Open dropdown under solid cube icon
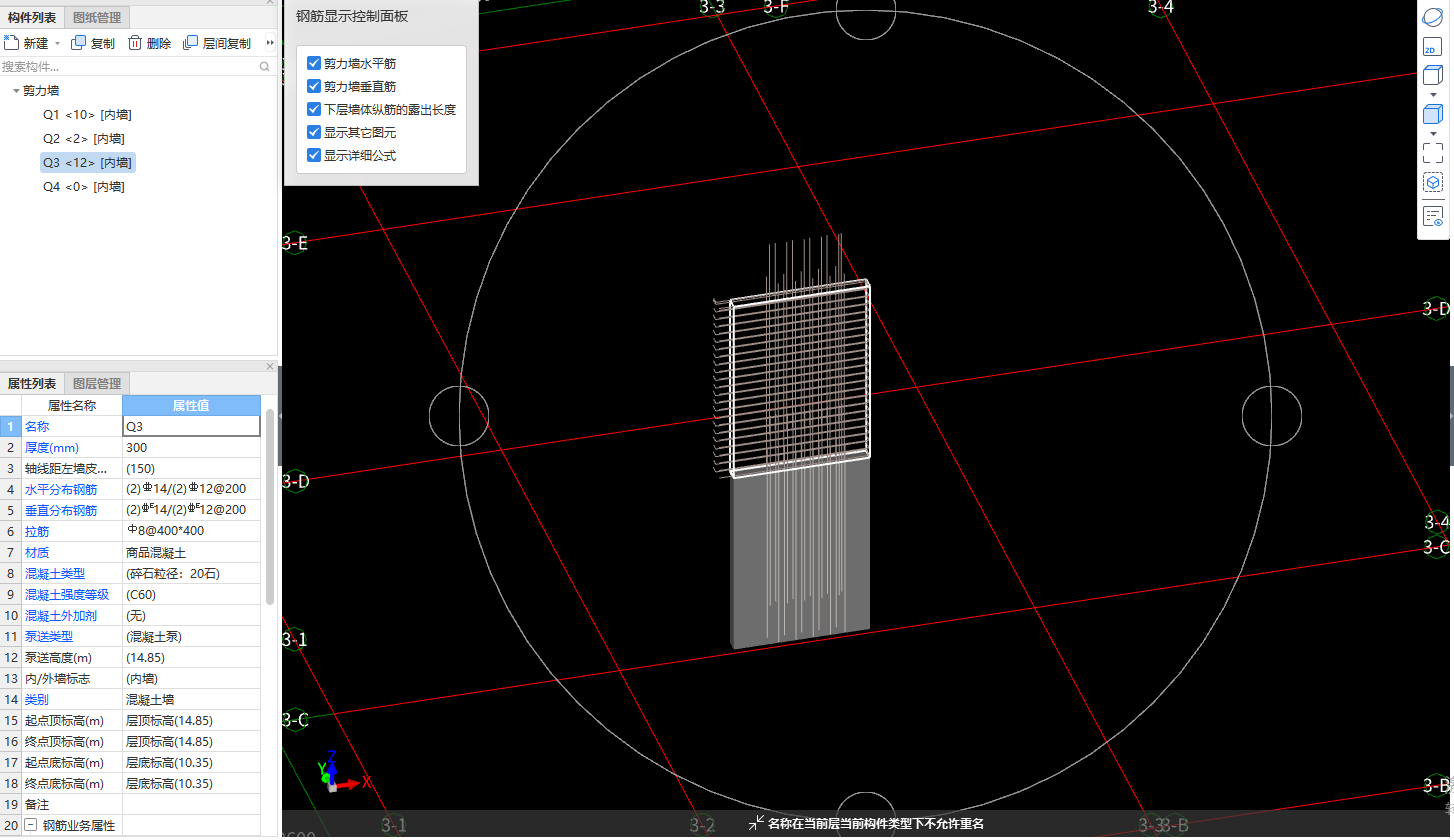1454x840 pixels. (x=1432, y=133)
